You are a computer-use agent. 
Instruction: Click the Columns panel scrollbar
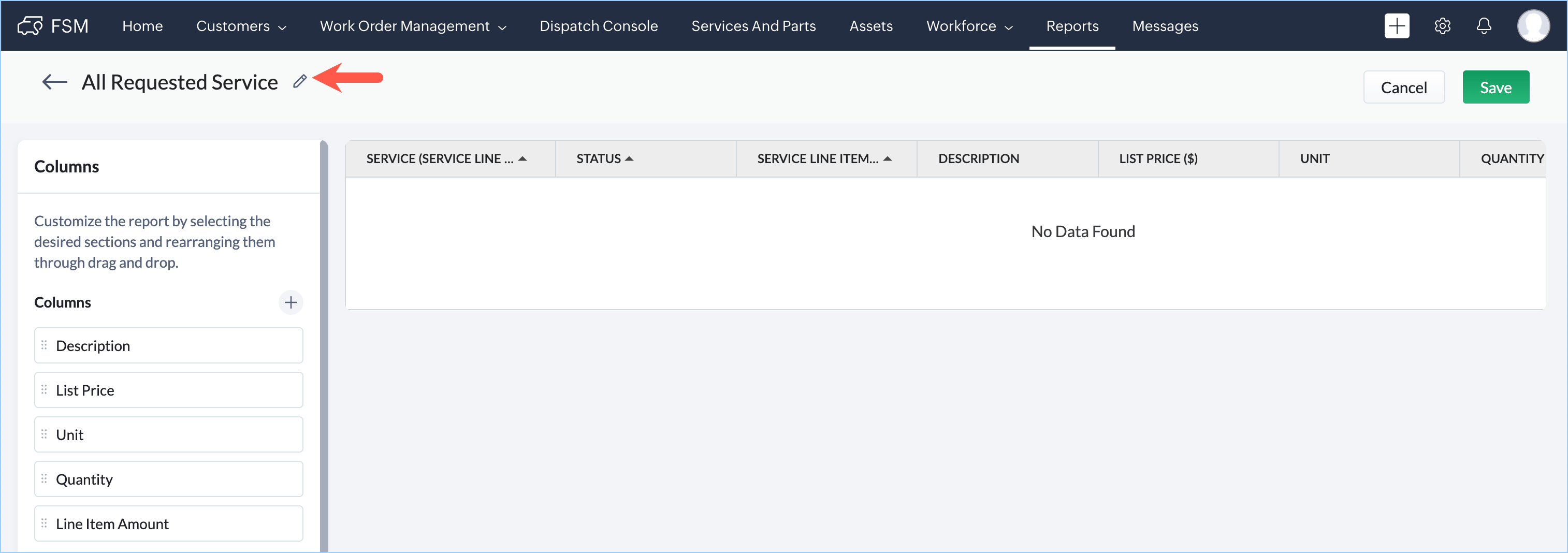pos(324,347)
